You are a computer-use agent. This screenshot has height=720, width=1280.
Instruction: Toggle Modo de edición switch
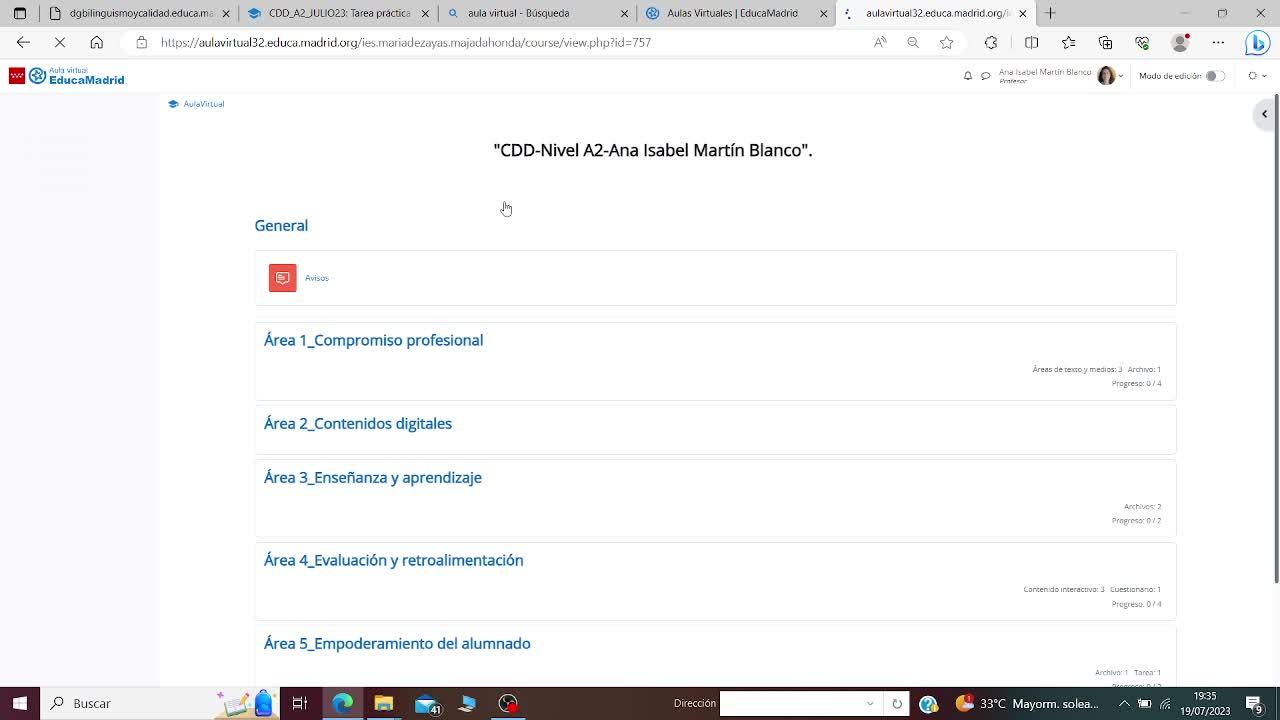point(1214,76)
